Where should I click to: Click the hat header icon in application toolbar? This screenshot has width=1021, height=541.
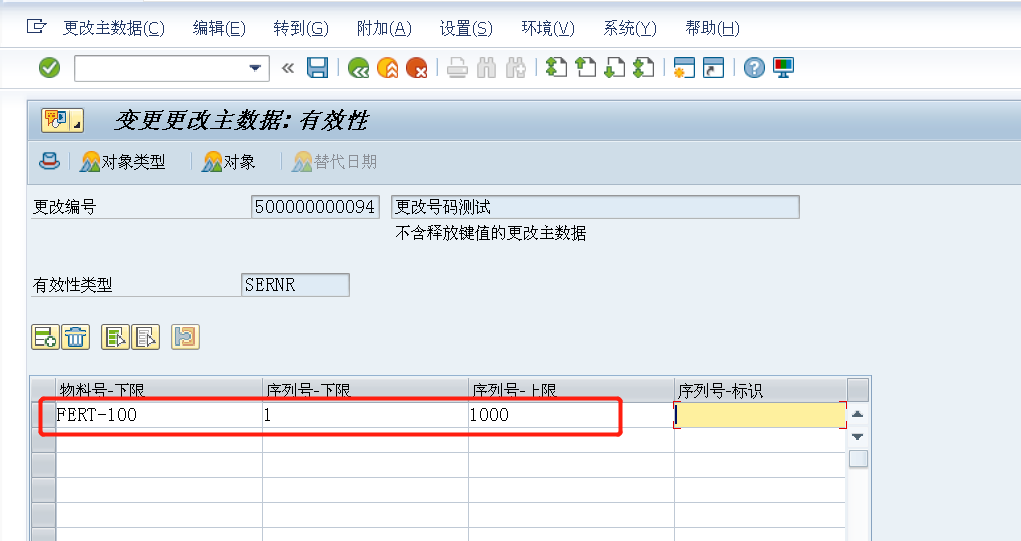point(49,161)
